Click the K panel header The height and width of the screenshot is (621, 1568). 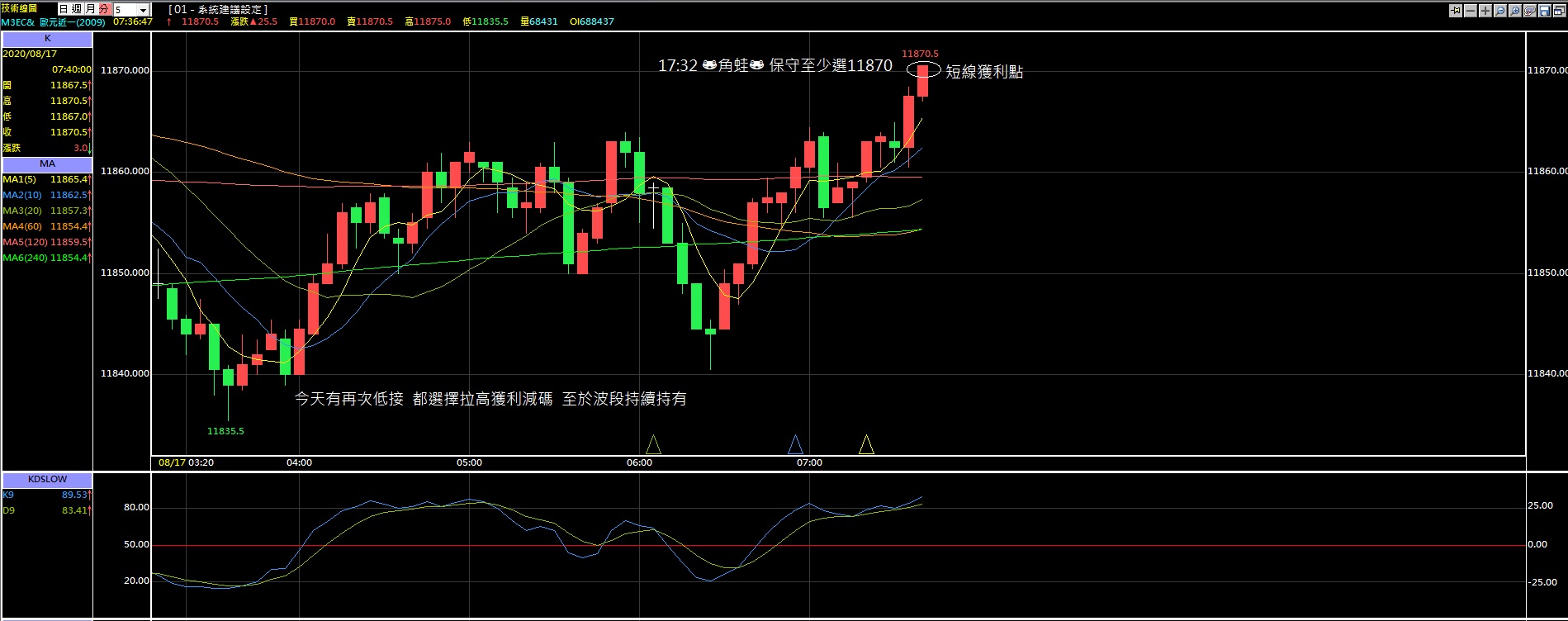click(x=47, y=39)
